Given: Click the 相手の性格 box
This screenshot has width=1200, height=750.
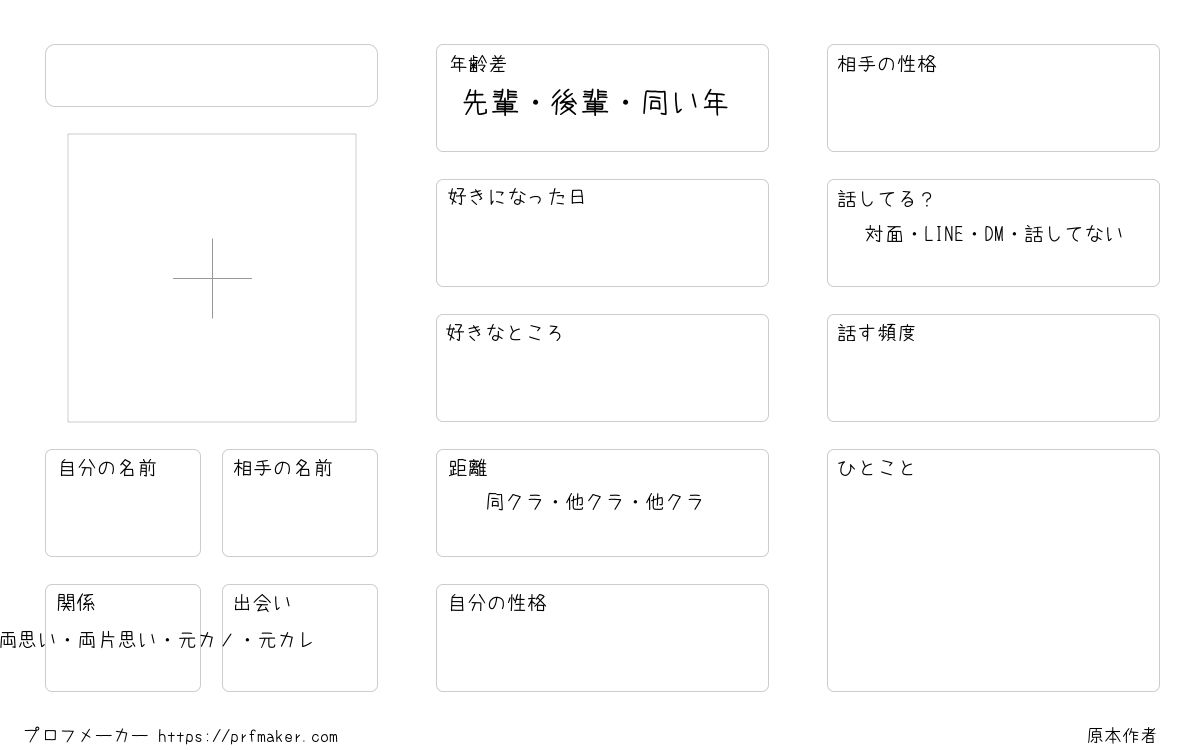Looking at the screenshot, I should point(993,98).
